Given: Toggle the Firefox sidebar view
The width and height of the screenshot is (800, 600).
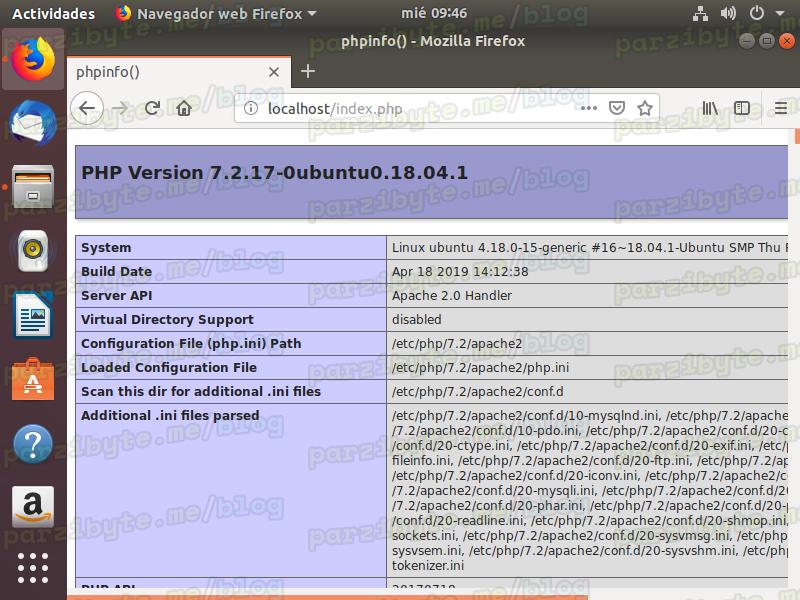Looking at the screenshot, I should click(x=742, y=108).
